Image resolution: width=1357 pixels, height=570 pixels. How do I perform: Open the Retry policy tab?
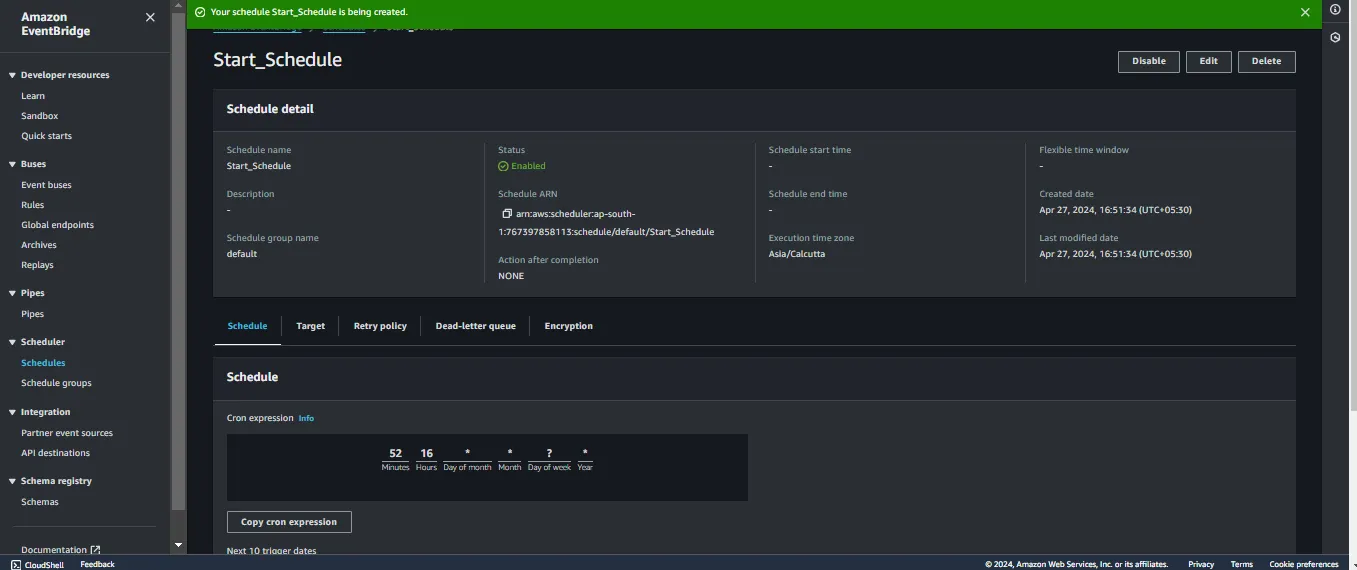pyautogui.click(x=380, y=326)
